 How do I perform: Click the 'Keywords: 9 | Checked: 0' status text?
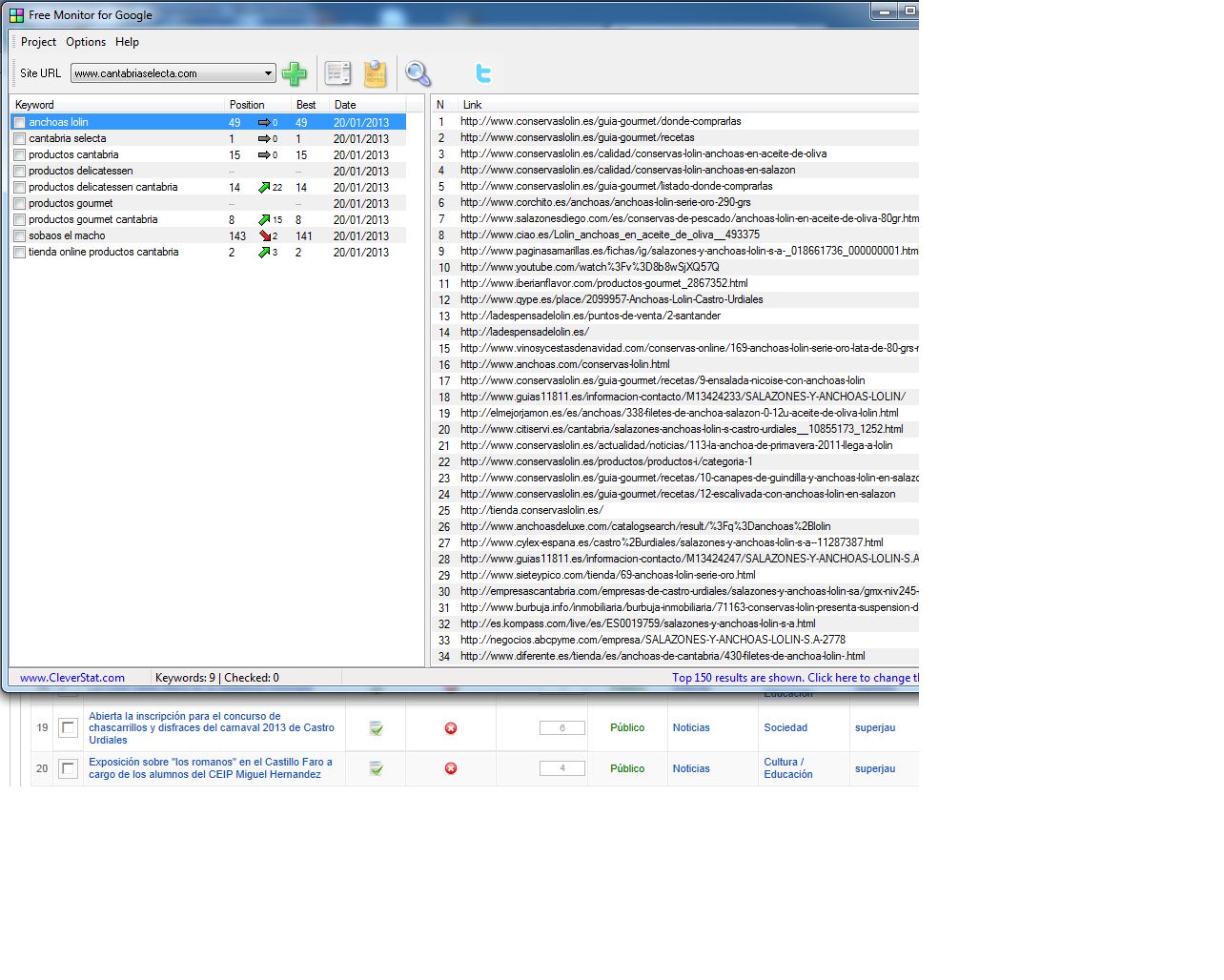pos(217,678)
